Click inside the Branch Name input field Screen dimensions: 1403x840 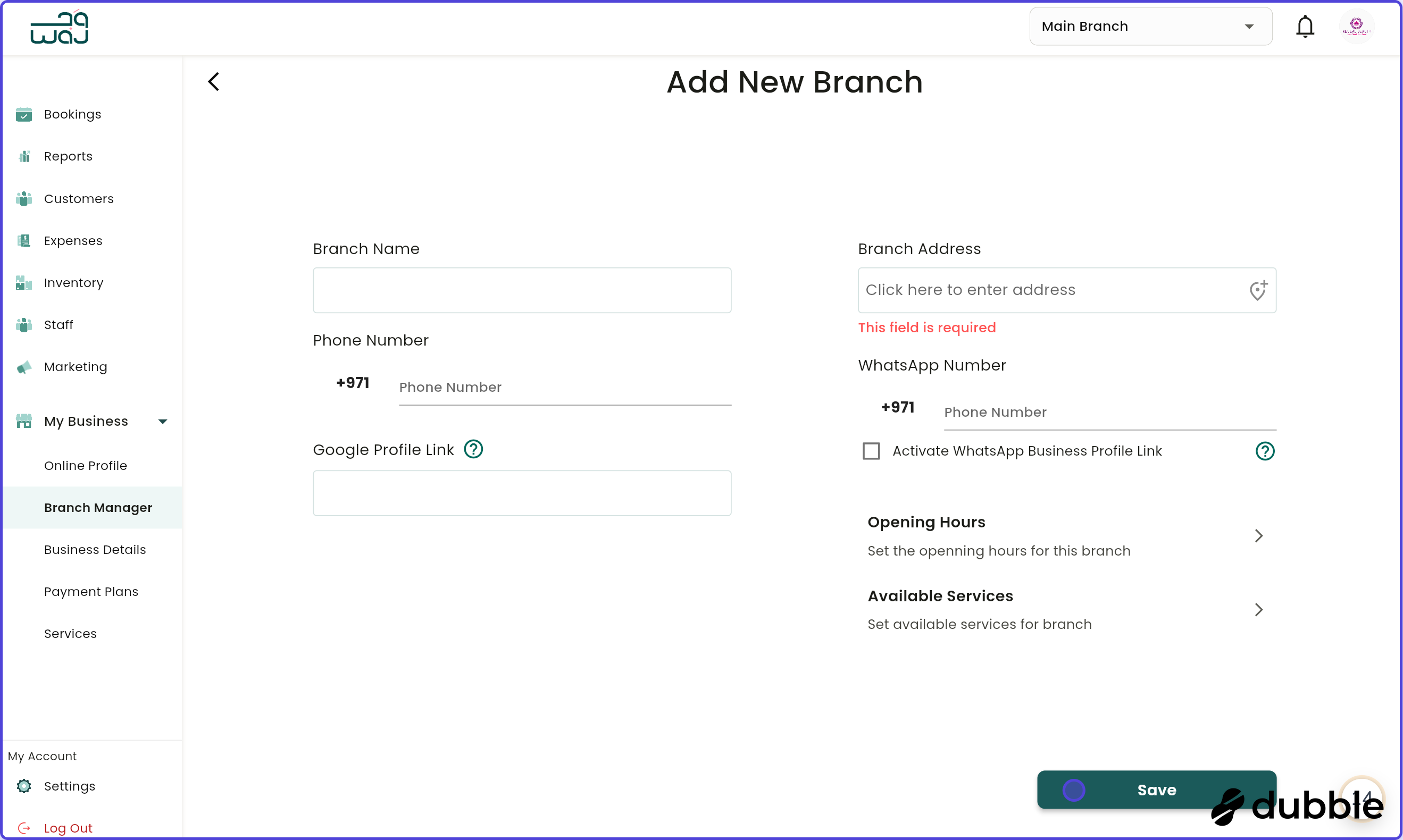coord(521,290)
